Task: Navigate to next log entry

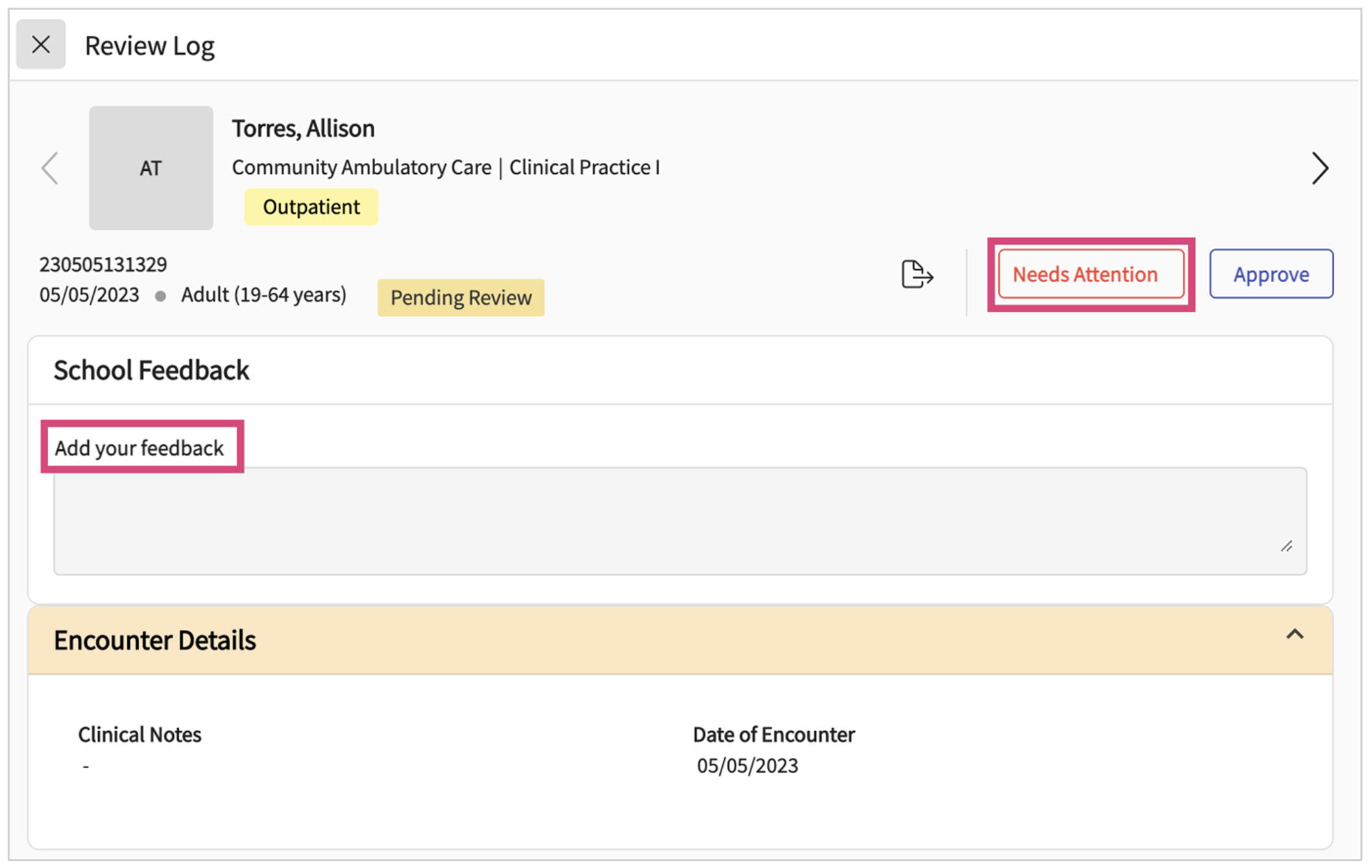Action: pyautogui.click(x=1319, y=168)
